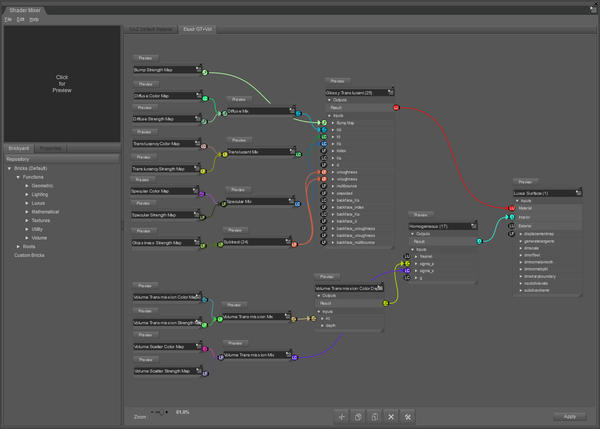The width and height of the screenshot is (600, 429).
Task: Expand the Mathematical category
Action: tap(27, 212)
